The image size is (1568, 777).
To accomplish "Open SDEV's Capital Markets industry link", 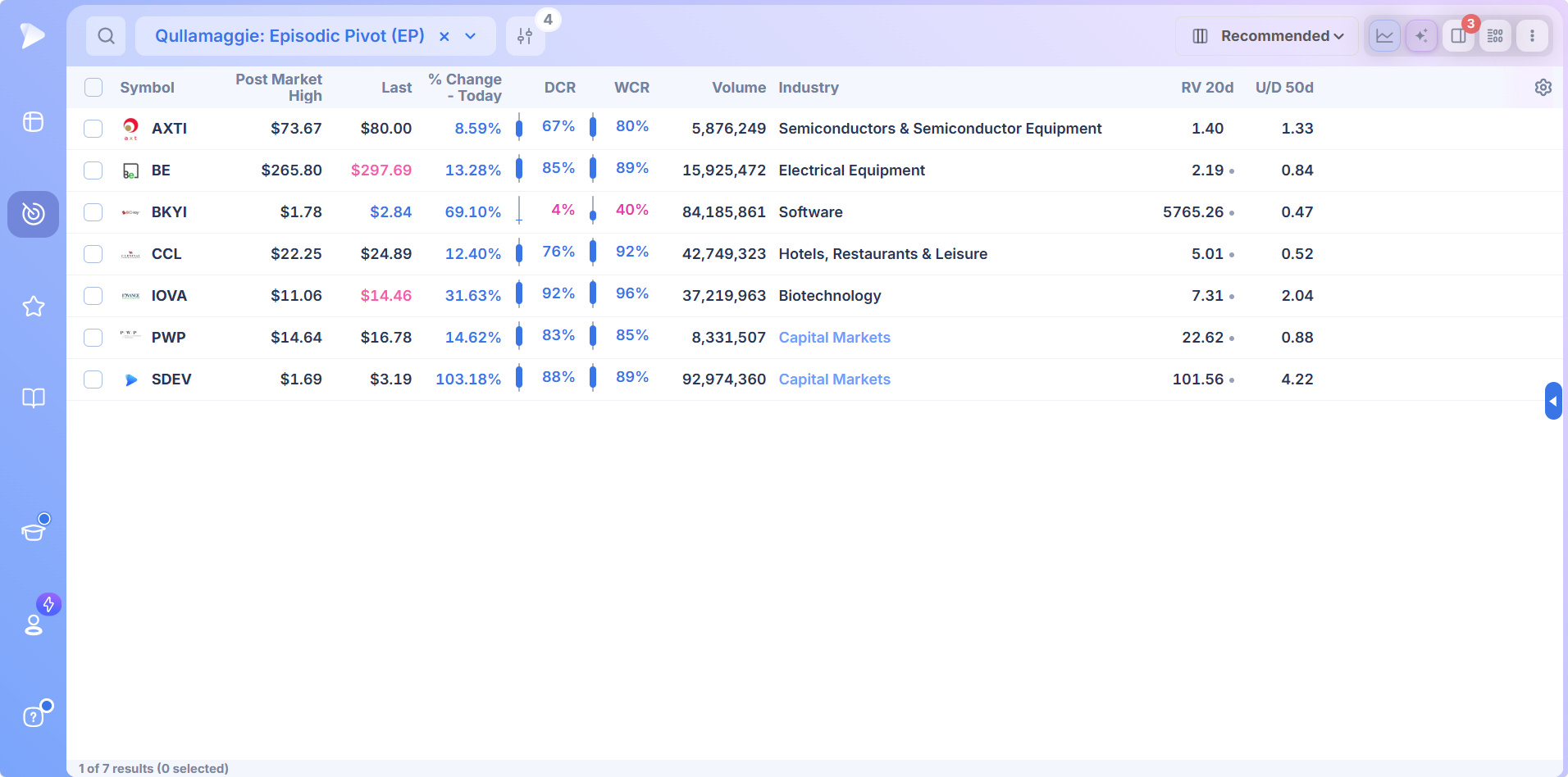I will pos(834,379).
